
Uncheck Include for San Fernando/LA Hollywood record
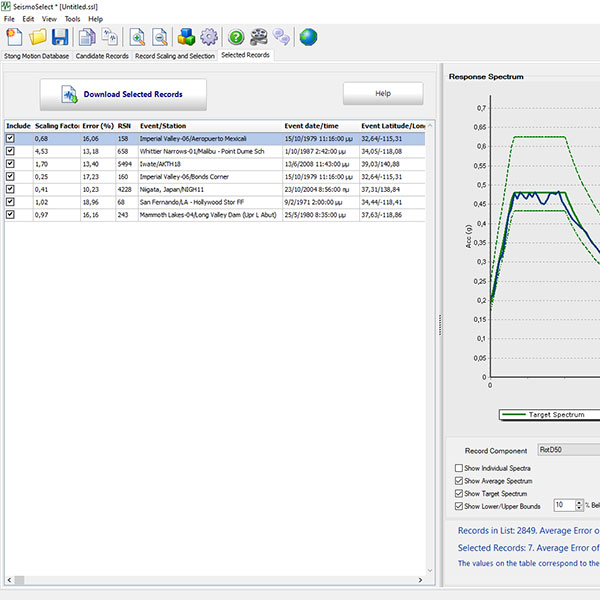[x=10, y=202]
